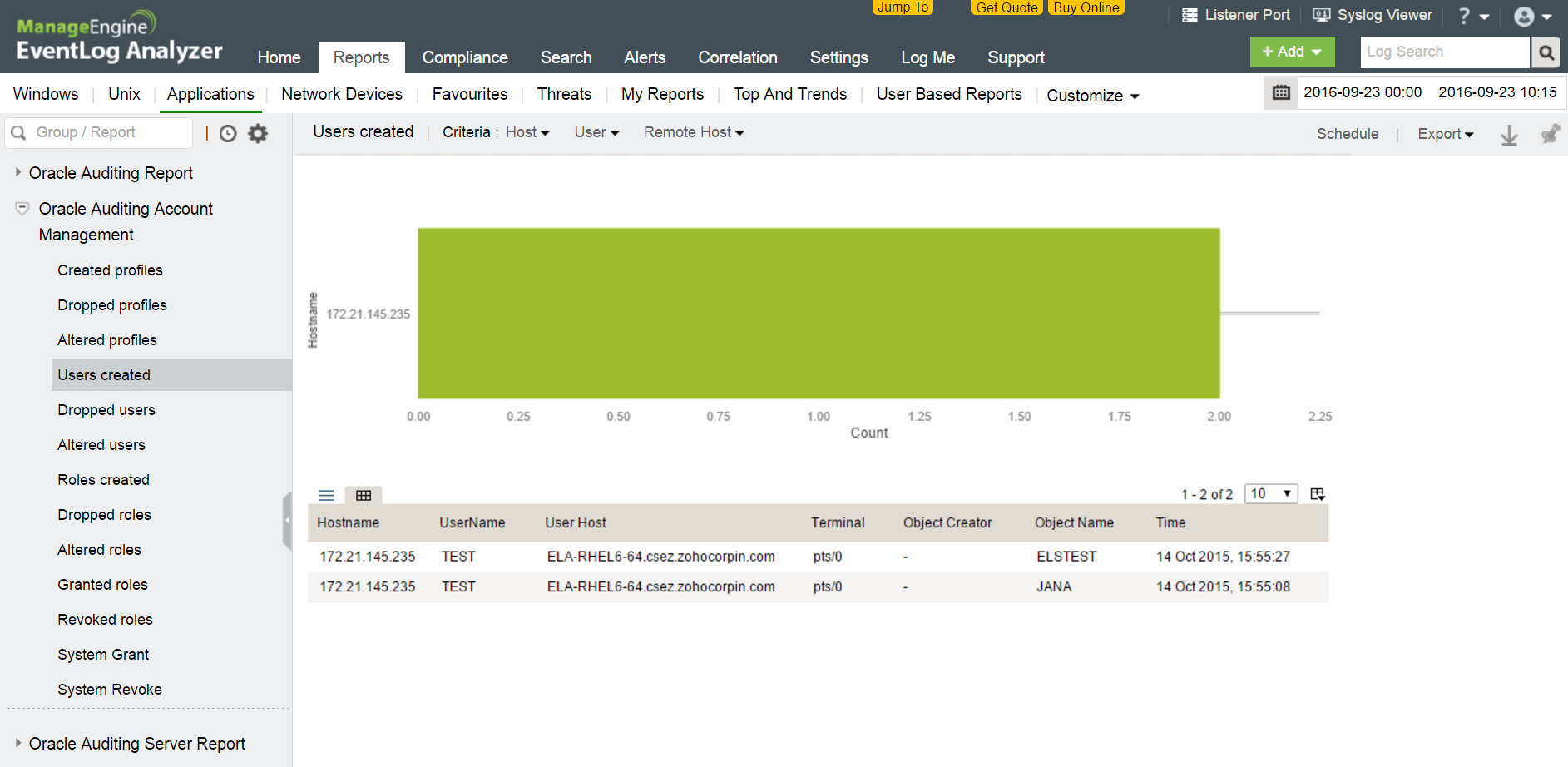Sort table by the Time column header
This screenshot has width=1568, height=767.
point(1170,522)
